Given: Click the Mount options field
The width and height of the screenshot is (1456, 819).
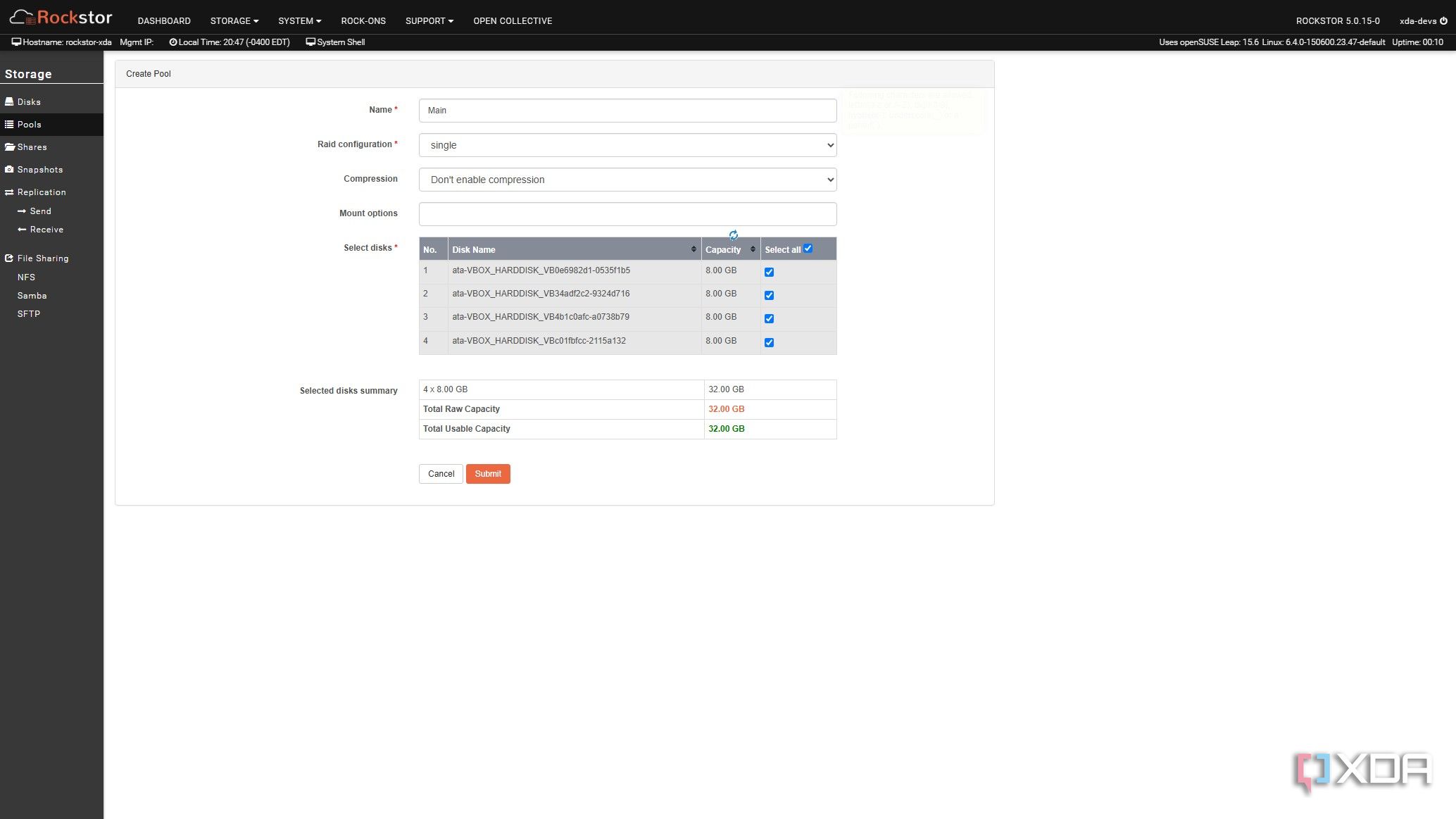Looking at the screenshot, I should click(x=627, y=214).
